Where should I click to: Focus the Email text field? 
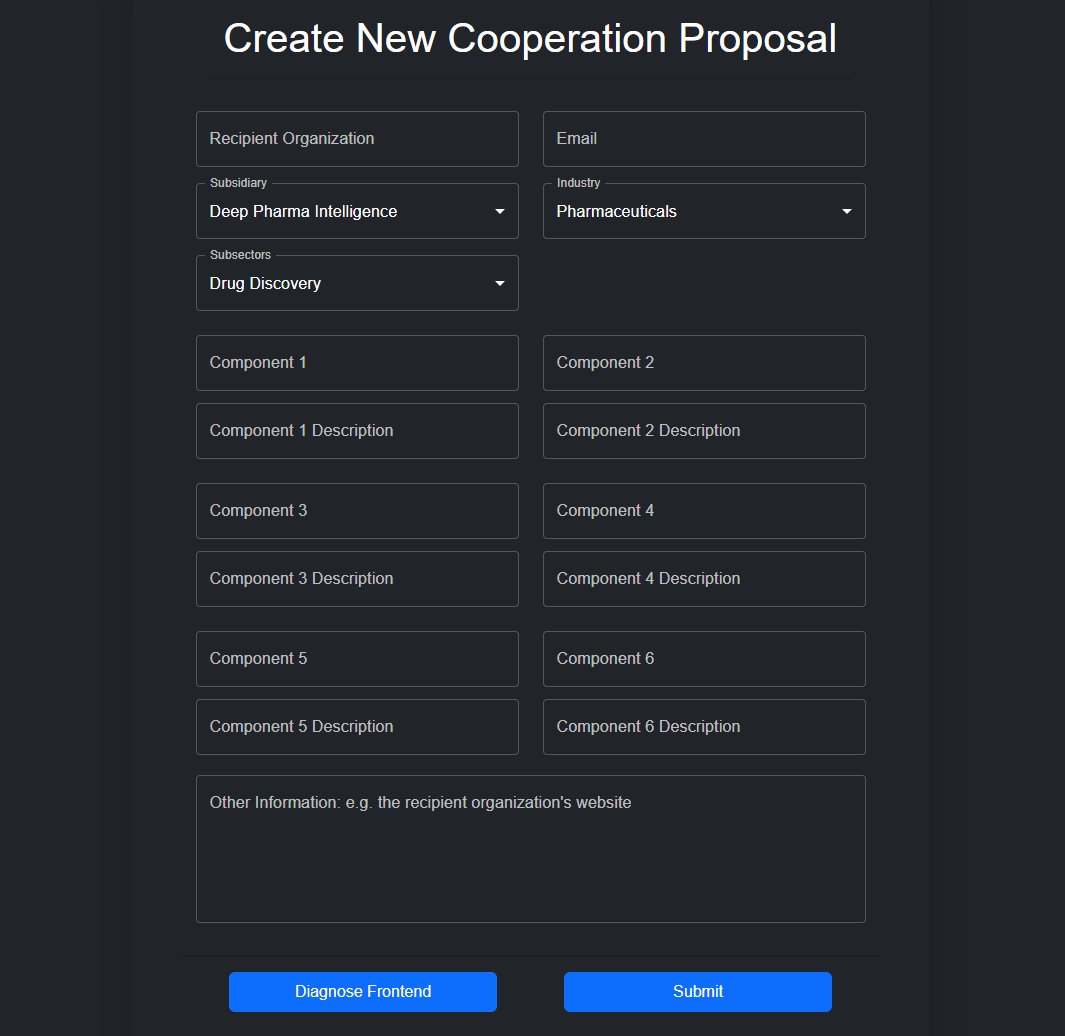tap(703, 139)
